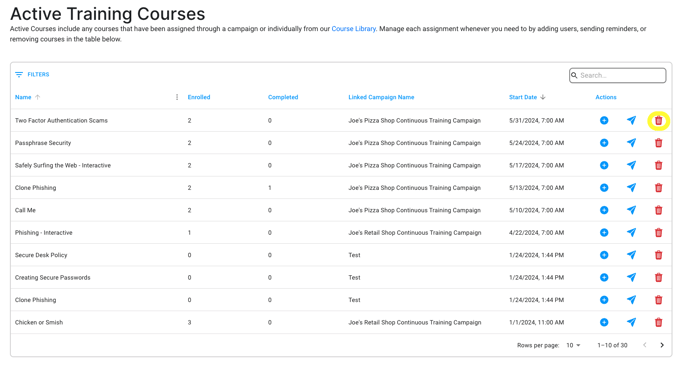Viewport: 688px width, 365px height.
Task: Add users to Secure Desk Policy course
Action: coord(604,255)
